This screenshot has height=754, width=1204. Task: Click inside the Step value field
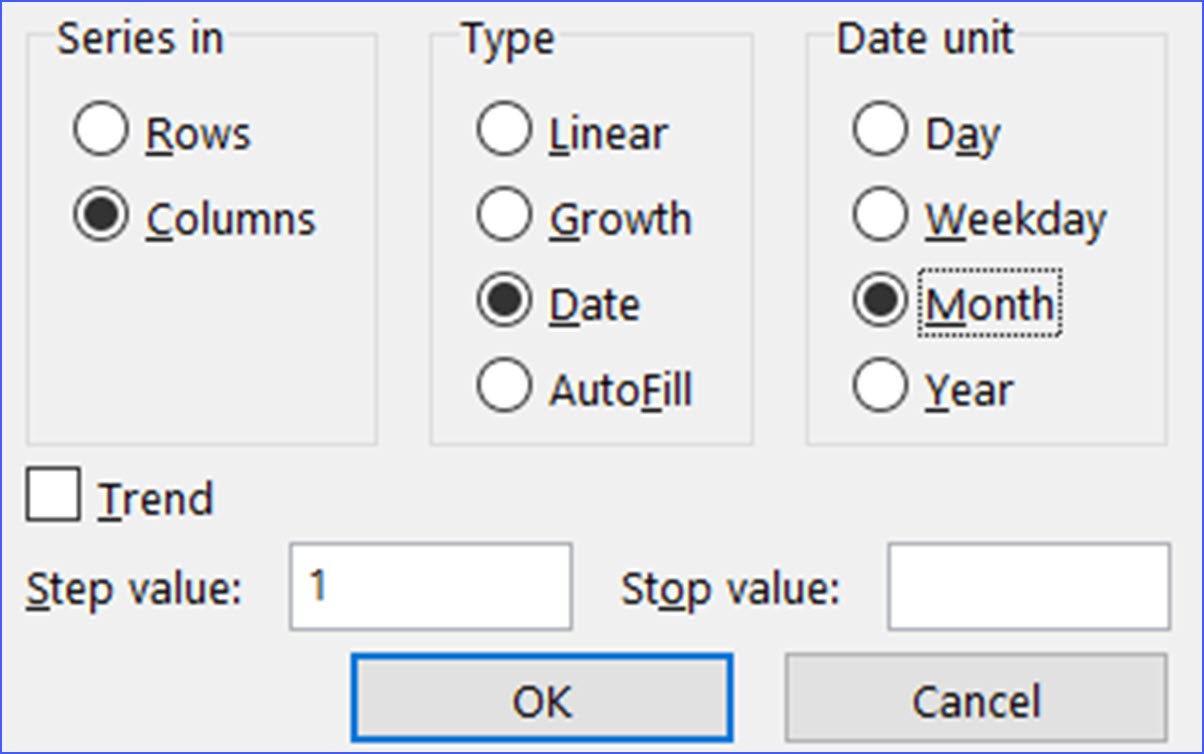click(430, 588)
